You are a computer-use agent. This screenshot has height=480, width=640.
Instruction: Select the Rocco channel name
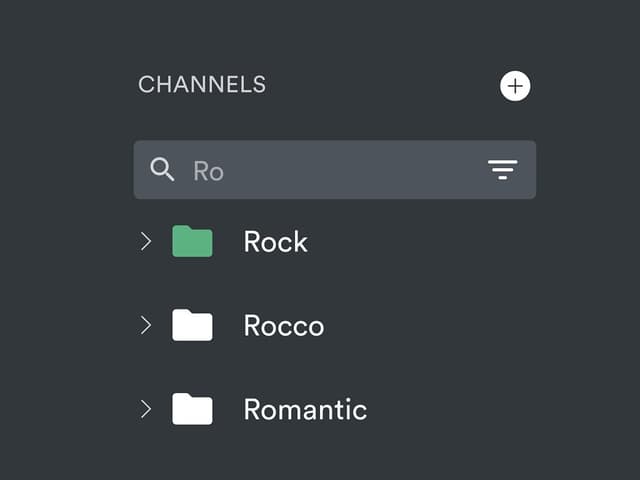click(x=284, y=326)
